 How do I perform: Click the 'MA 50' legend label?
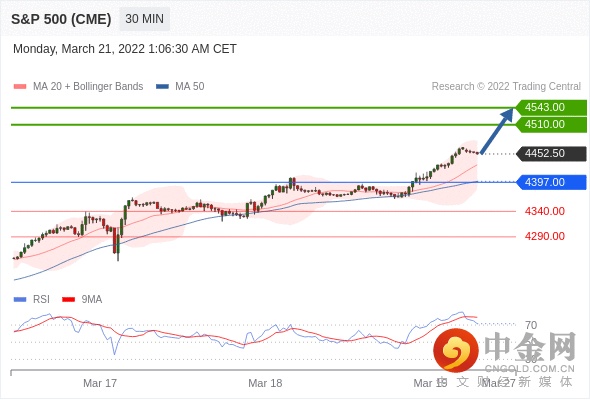(x=190, y=87)
